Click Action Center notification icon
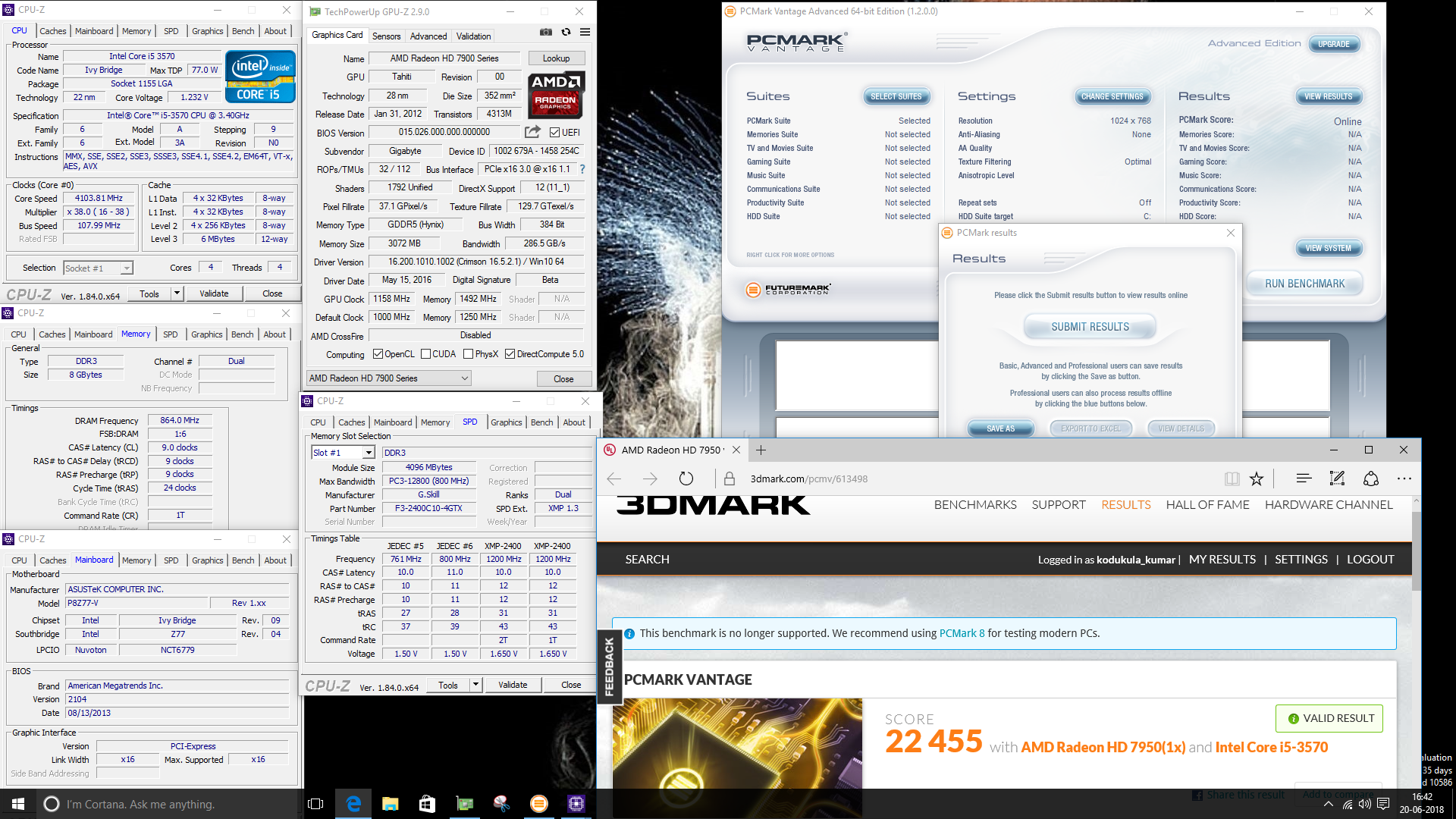The height and width of the screenshot is (819, 1456). pos(1383,804)
